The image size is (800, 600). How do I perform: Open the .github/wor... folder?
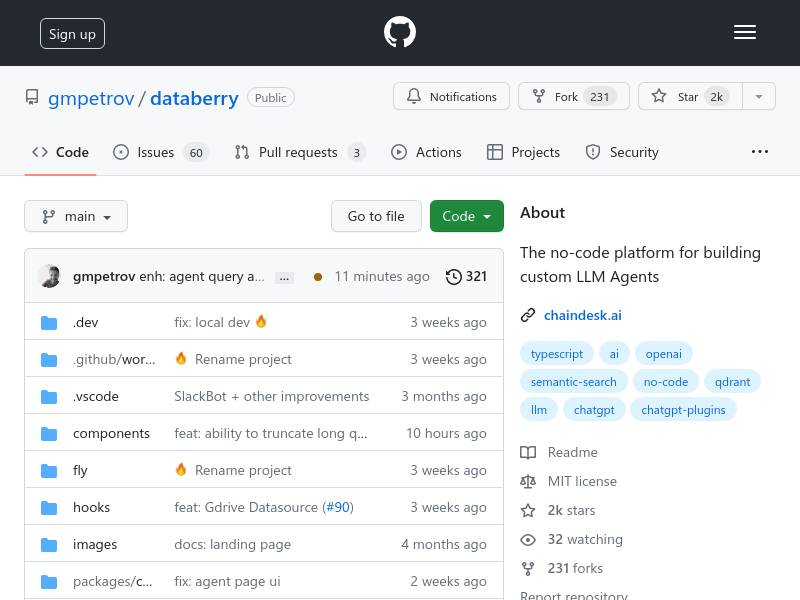(114, 360)
